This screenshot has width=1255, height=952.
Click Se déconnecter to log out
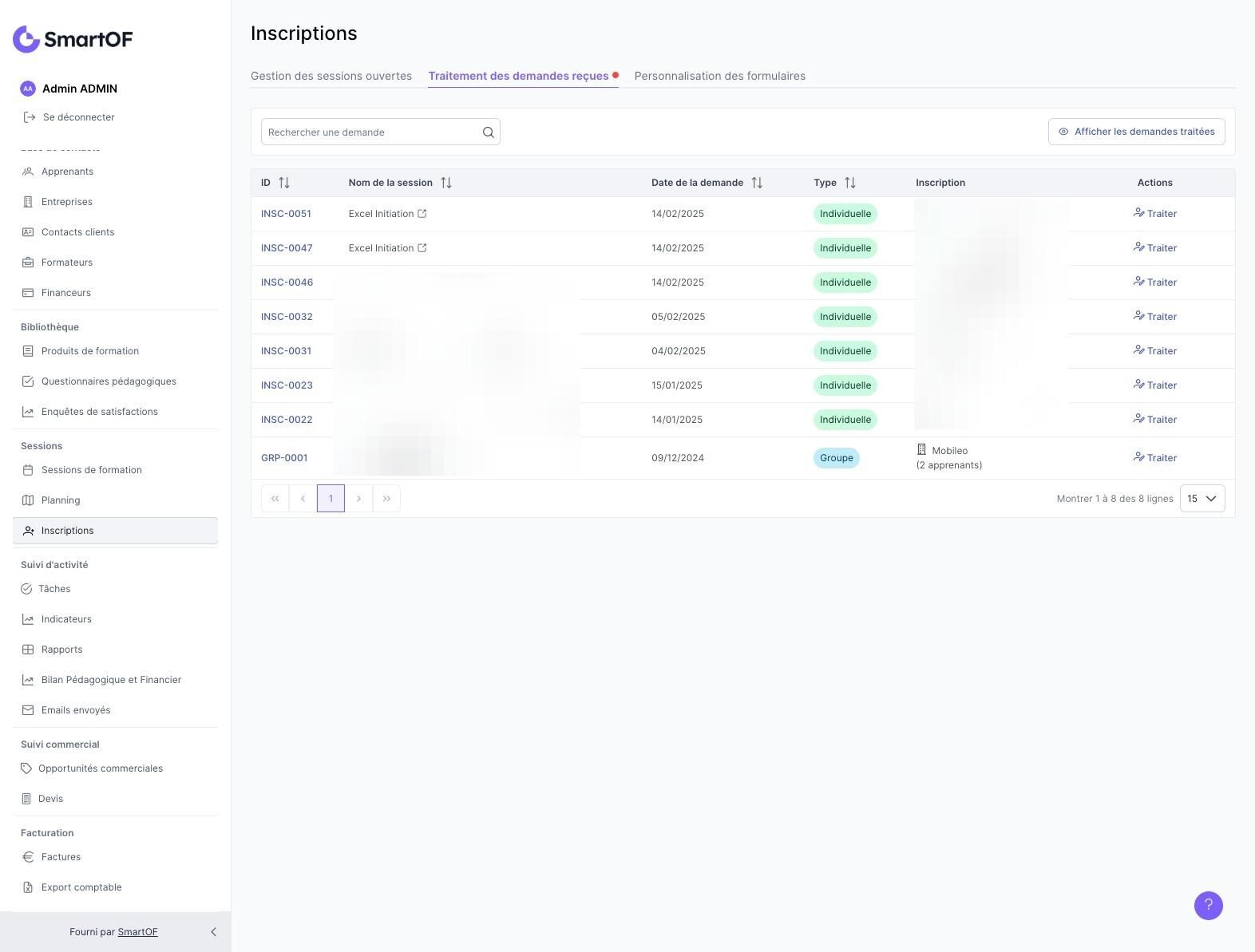point(69,117)
